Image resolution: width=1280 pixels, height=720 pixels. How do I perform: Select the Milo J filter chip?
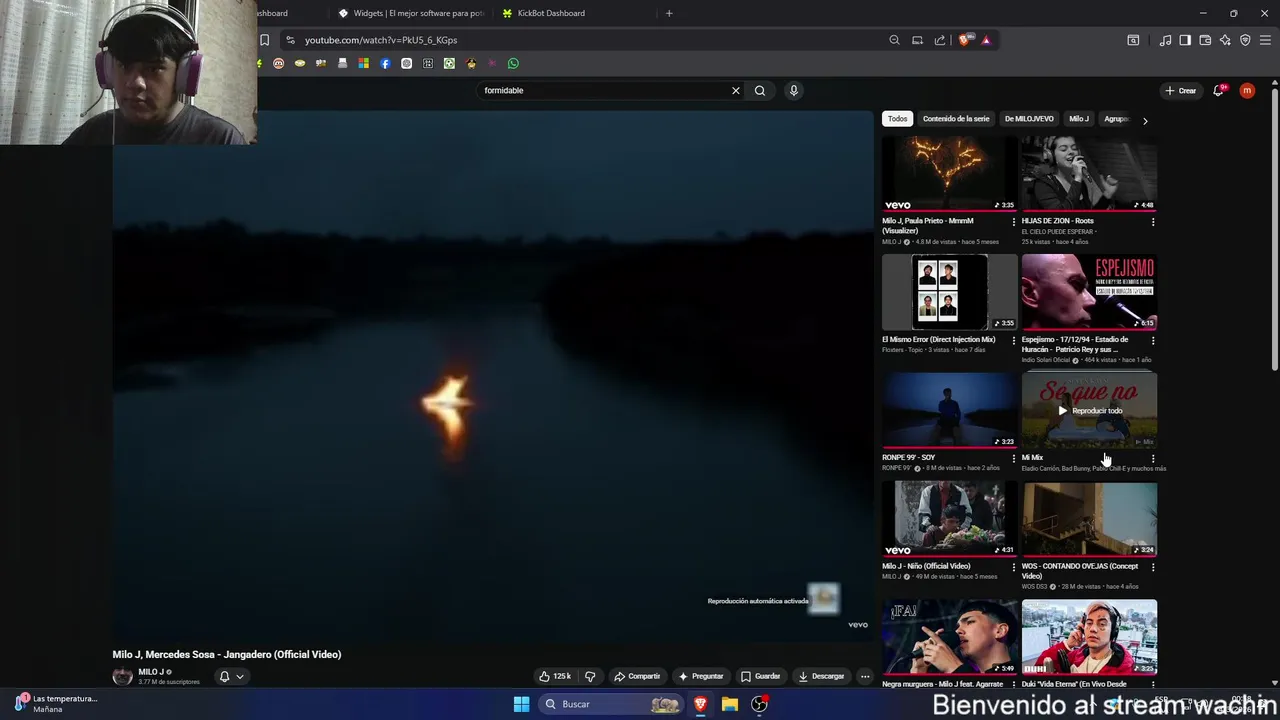coord(1079,119)
